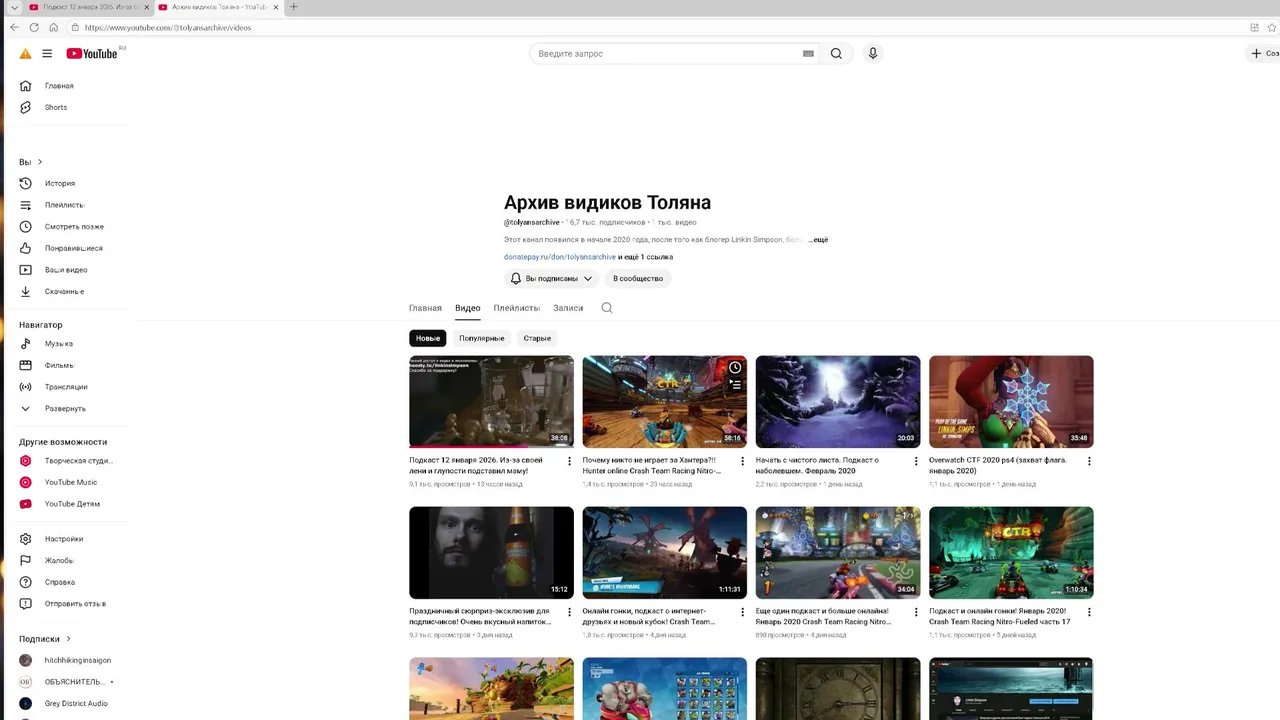Close the Архив видиков Толяна browser tab

coord(276,7)
